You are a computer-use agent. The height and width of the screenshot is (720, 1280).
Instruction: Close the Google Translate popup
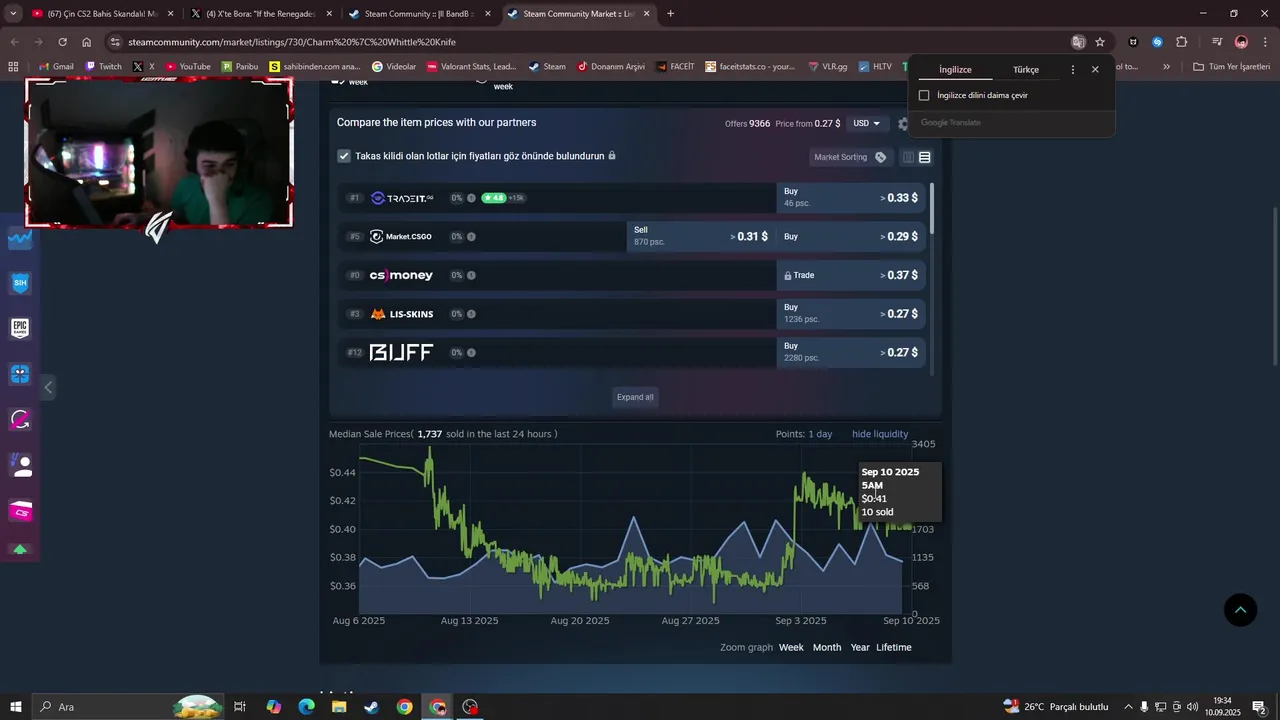1095,70
